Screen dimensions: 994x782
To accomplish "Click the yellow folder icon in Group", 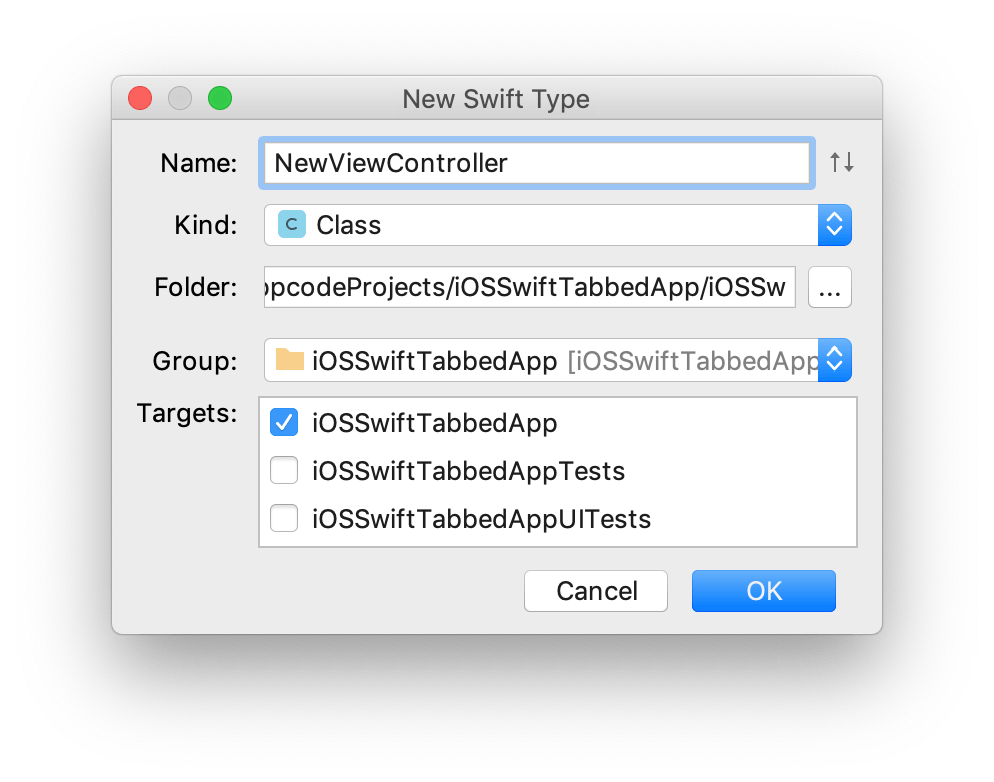I will click(x=290, y=360).
